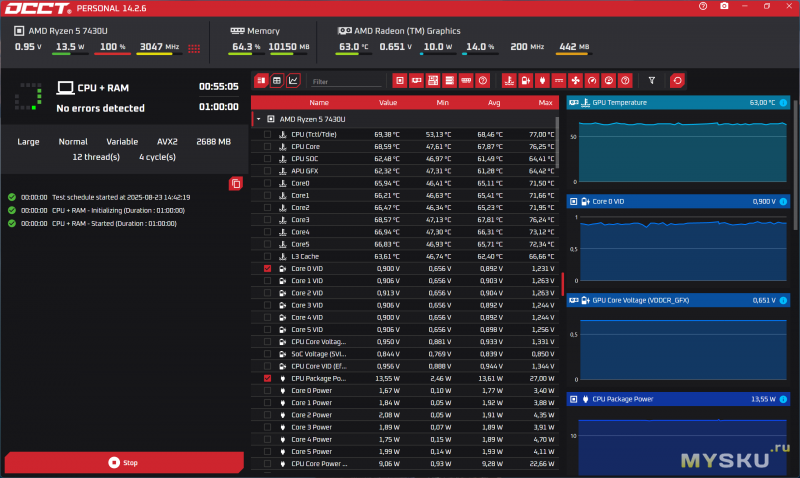800x478 pixels.
Task: Uncheck the Core 0 VID checkbox
Action: [x=267, y=269]
